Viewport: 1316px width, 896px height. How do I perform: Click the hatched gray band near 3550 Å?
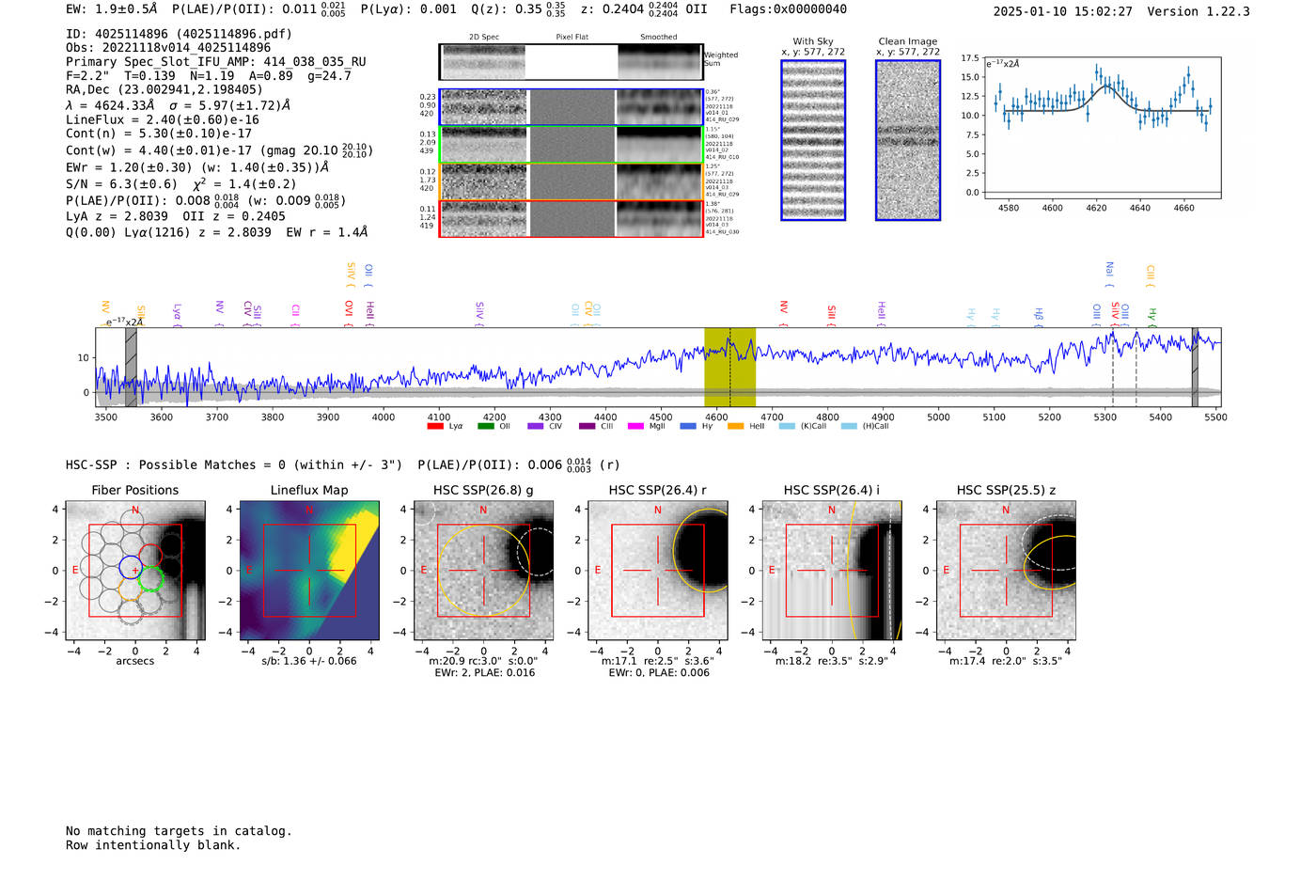[131, 368]
